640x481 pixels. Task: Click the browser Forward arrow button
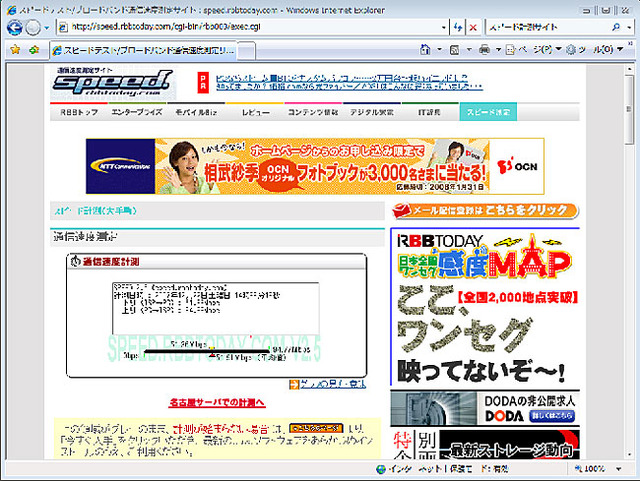click(33, 28)
